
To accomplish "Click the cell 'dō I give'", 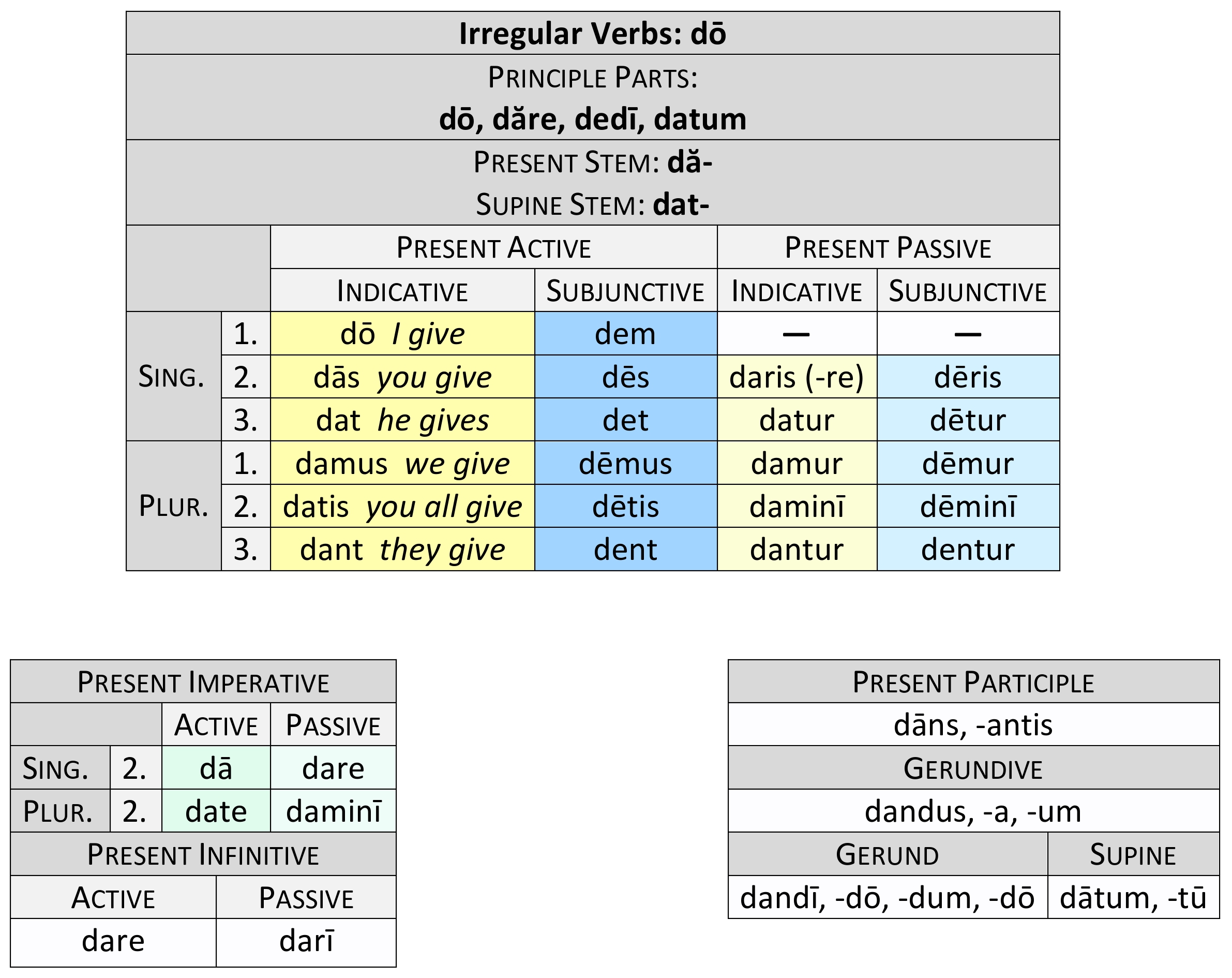I will pyautogui.click(x=402, y=334).
